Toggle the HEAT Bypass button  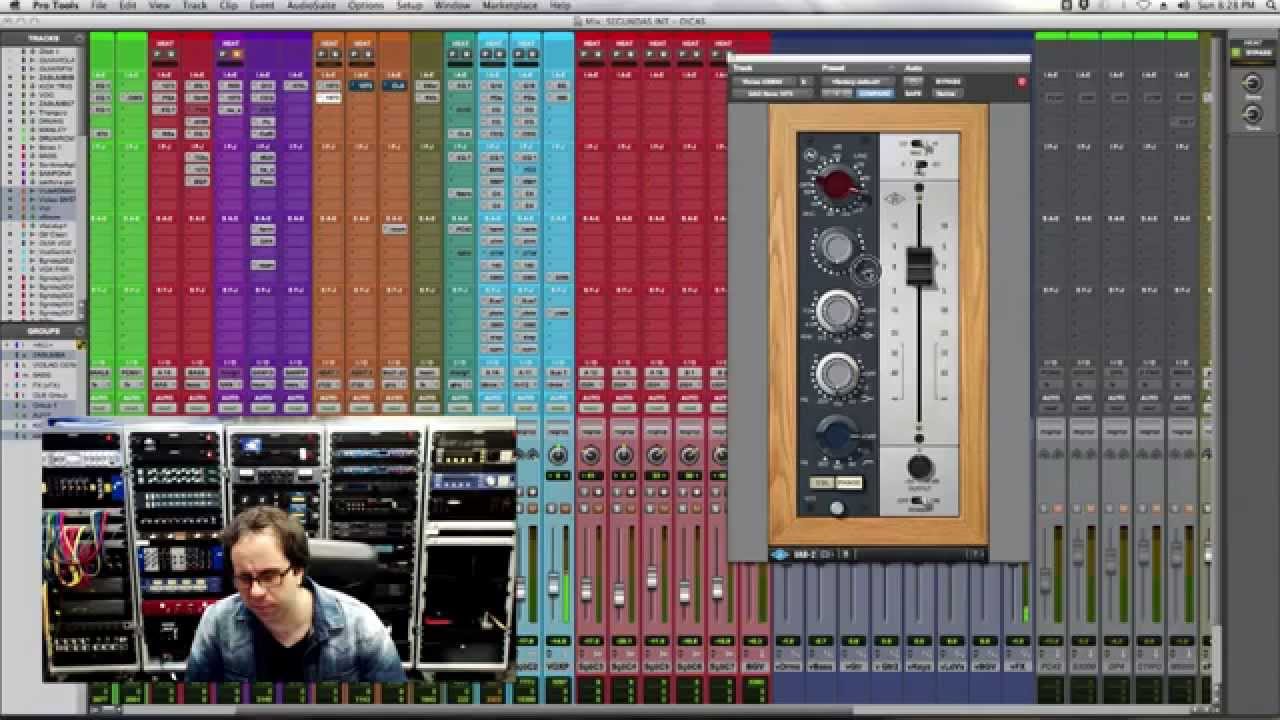(1250, 52)
